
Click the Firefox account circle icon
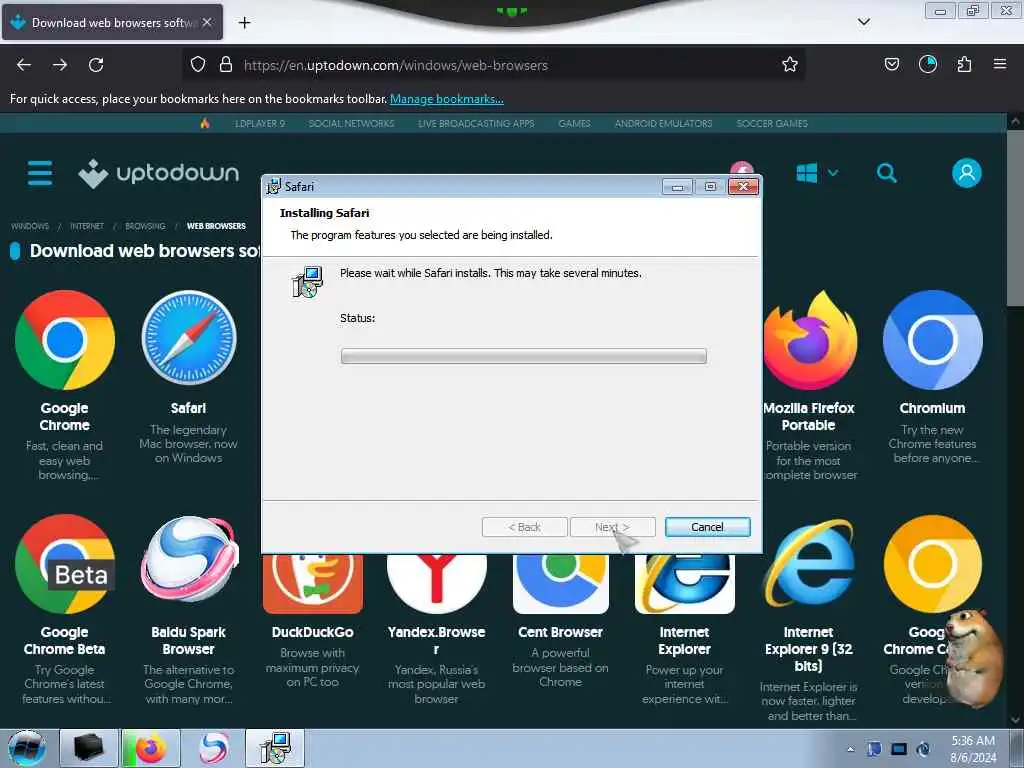[x=927, y=64]
